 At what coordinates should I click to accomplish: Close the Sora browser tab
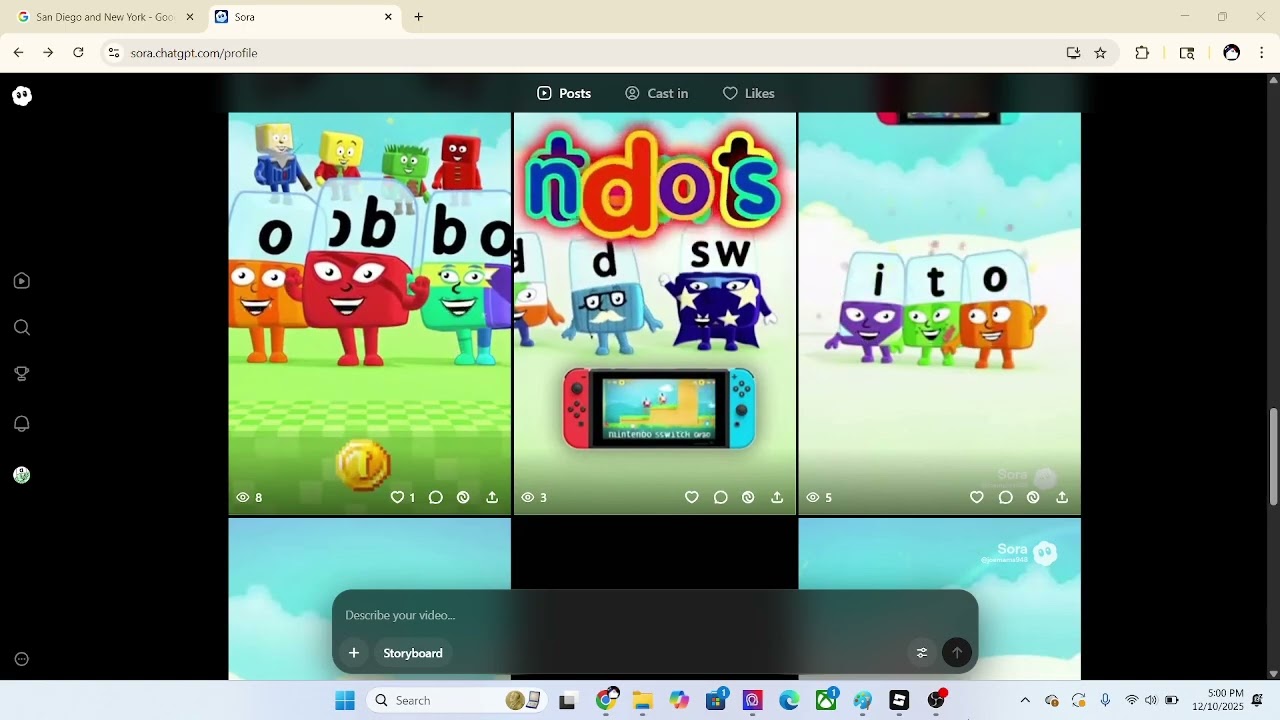coord(388,17)
